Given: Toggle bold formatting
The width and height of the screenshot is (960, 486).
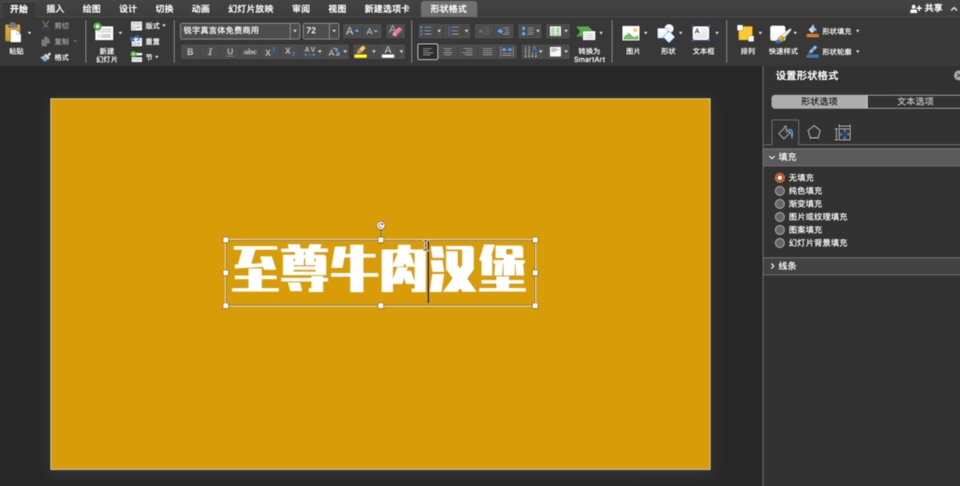Looking at the screenshot, I should [x=190, y=52].
